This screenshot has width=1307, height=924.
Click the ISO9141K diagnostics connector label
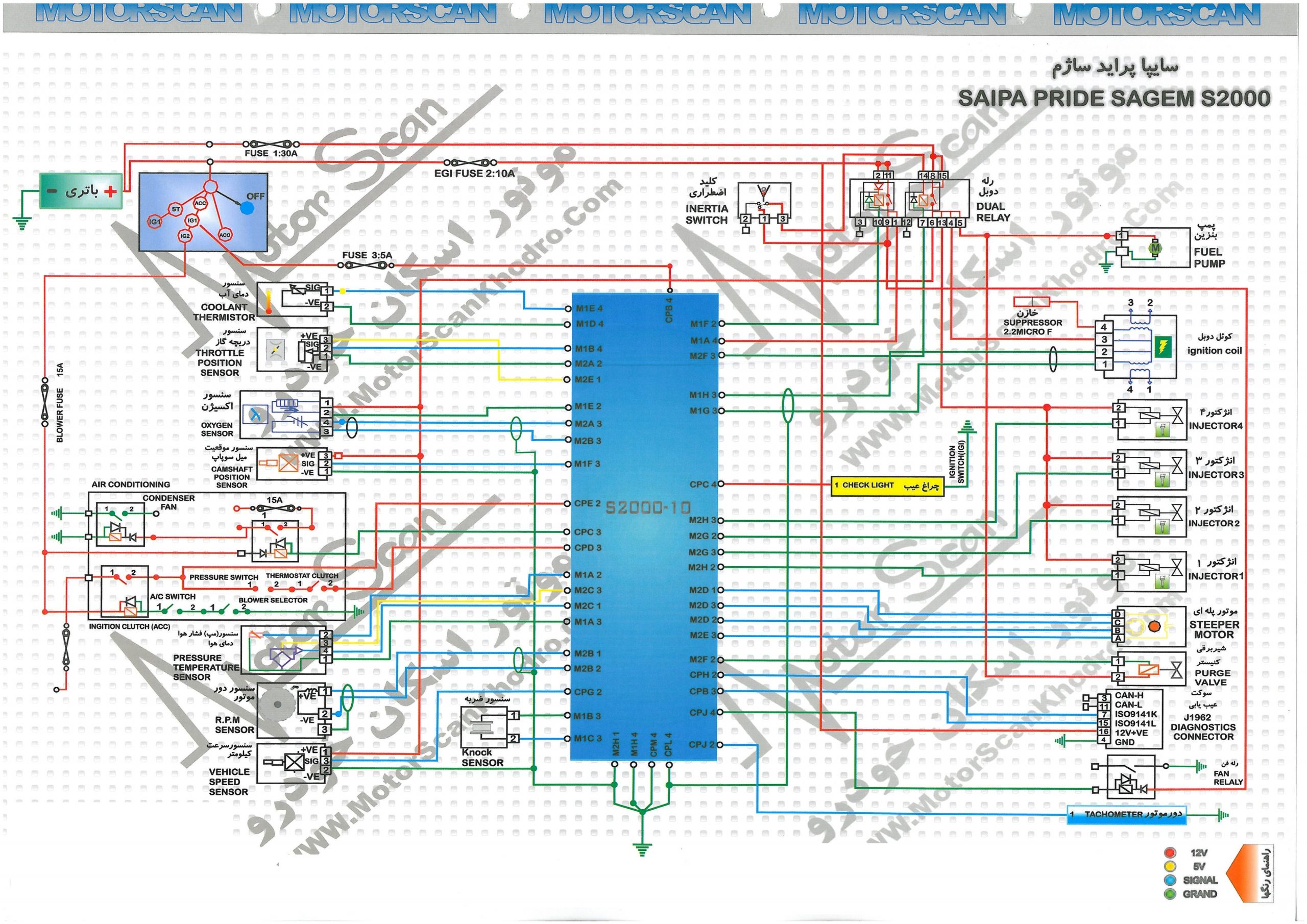(x=1135, y=714)
